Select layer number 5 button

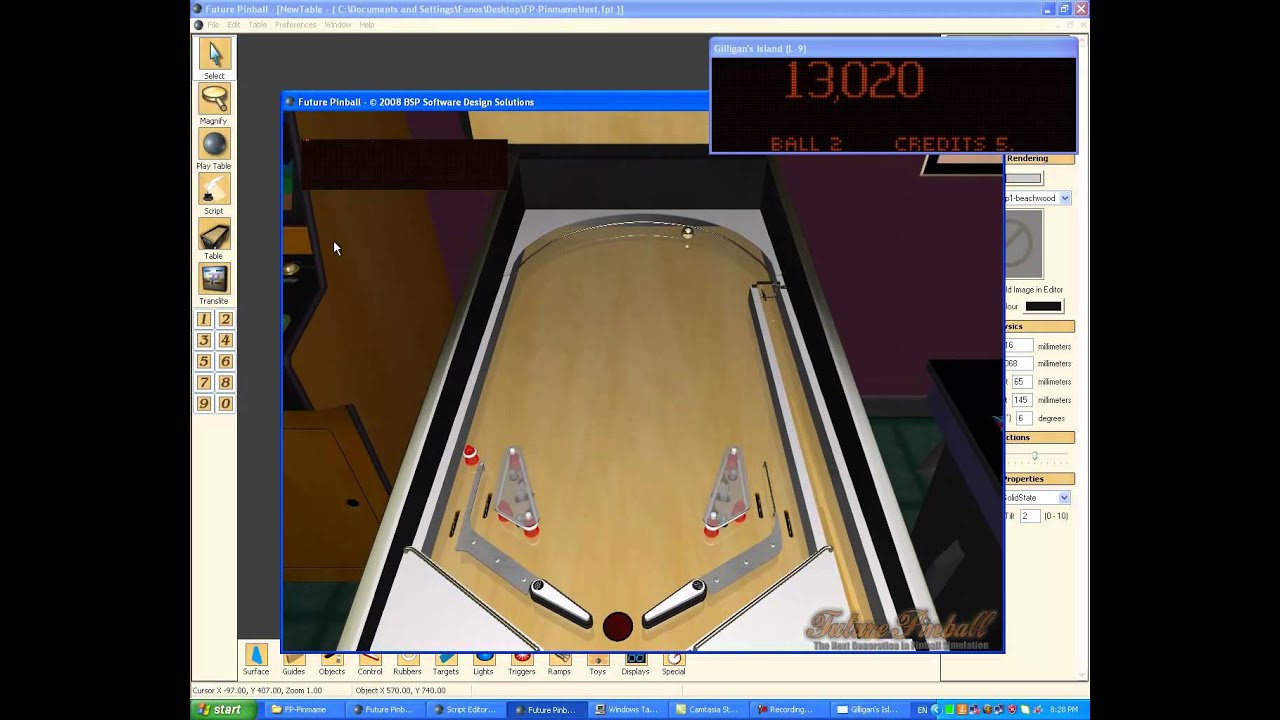[204, 361]
